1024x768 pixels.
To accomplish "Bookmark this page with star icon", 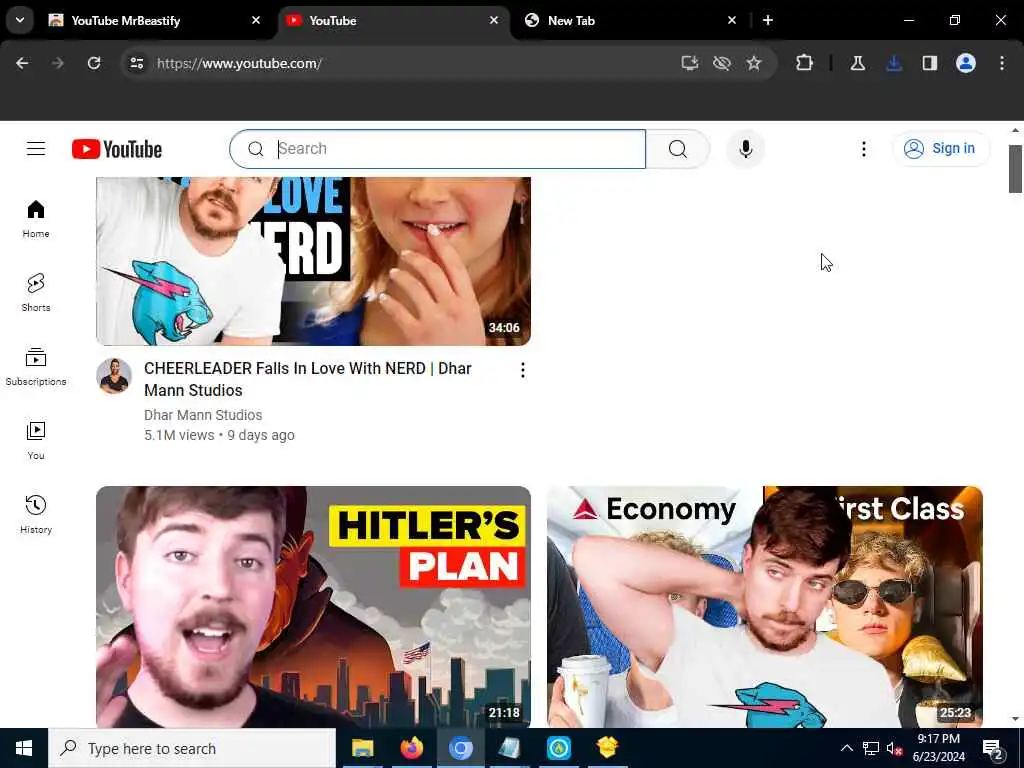I will [754, 63].
